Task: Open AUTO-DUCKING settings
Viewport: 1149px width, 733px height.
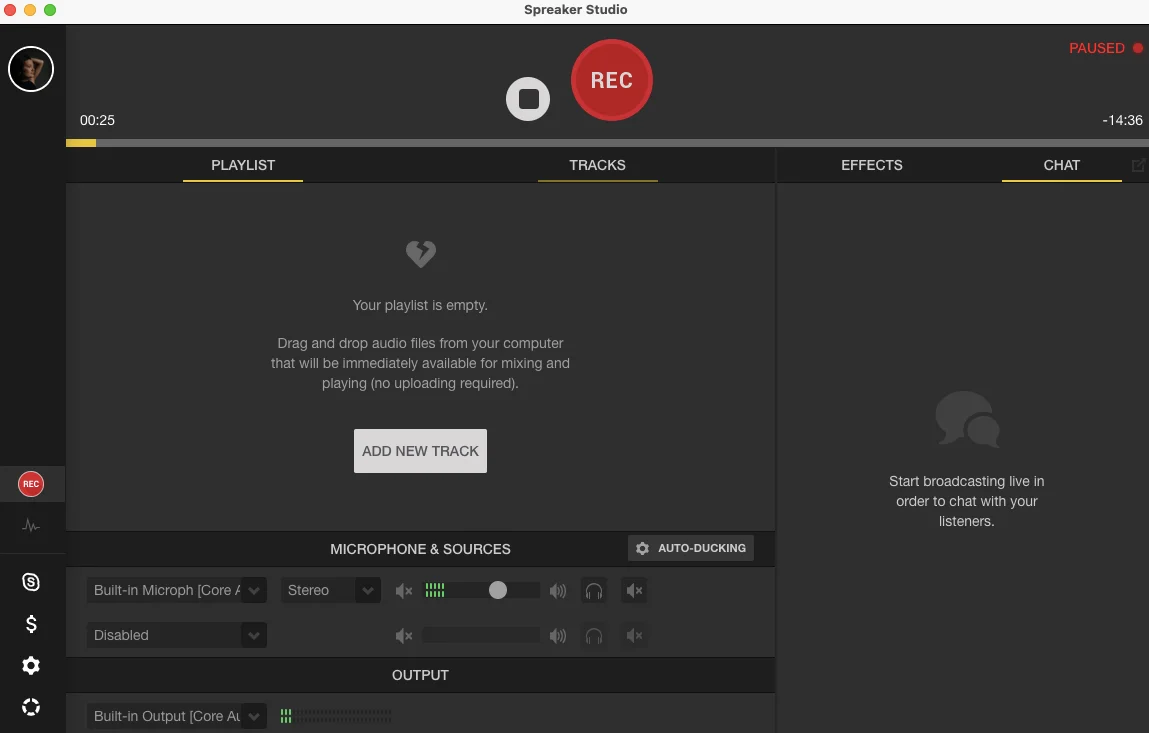Action: pos(690,548)
